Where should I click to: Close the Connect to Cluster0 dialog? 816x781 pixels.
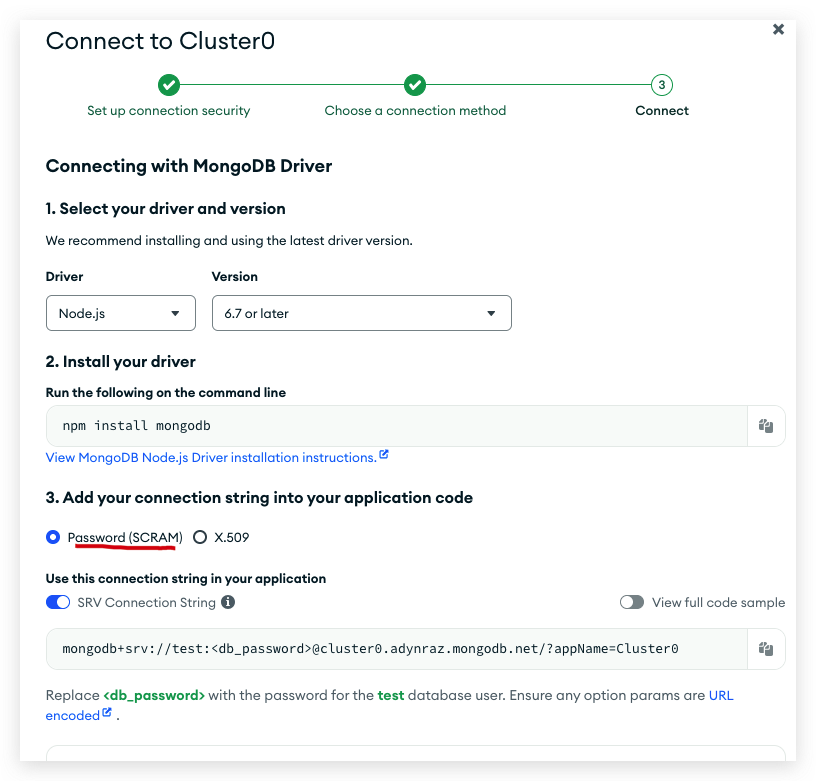778,29
